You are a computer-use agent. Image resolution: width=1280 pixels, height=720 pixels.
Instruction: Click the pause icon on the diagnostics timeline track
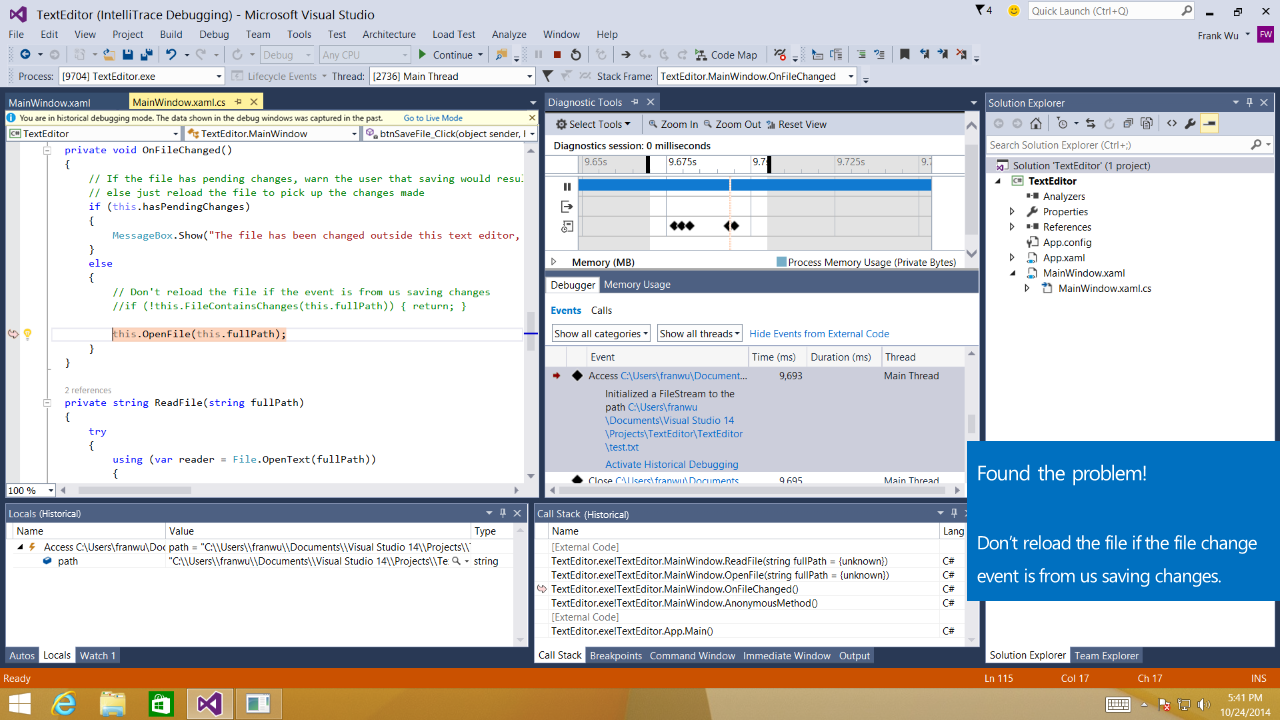[567, 186]
